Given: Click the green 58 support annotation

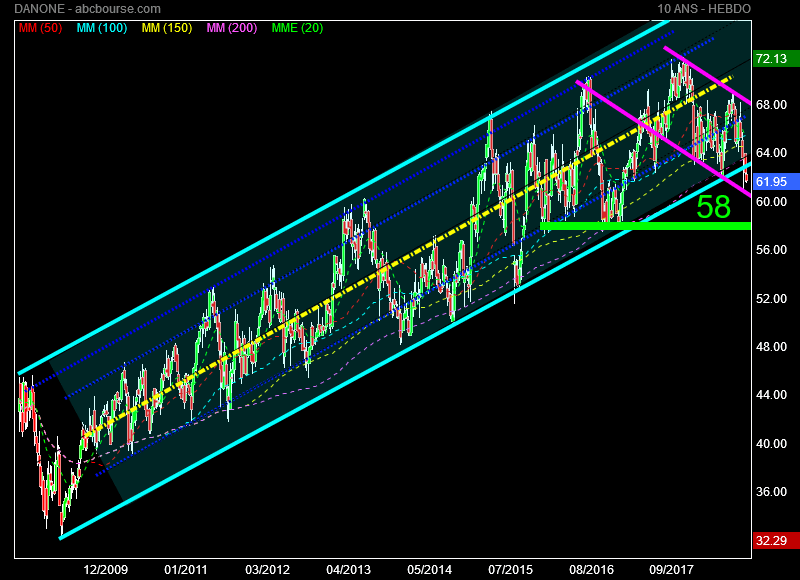Looking at the screenshot, I should pos(713,207).
